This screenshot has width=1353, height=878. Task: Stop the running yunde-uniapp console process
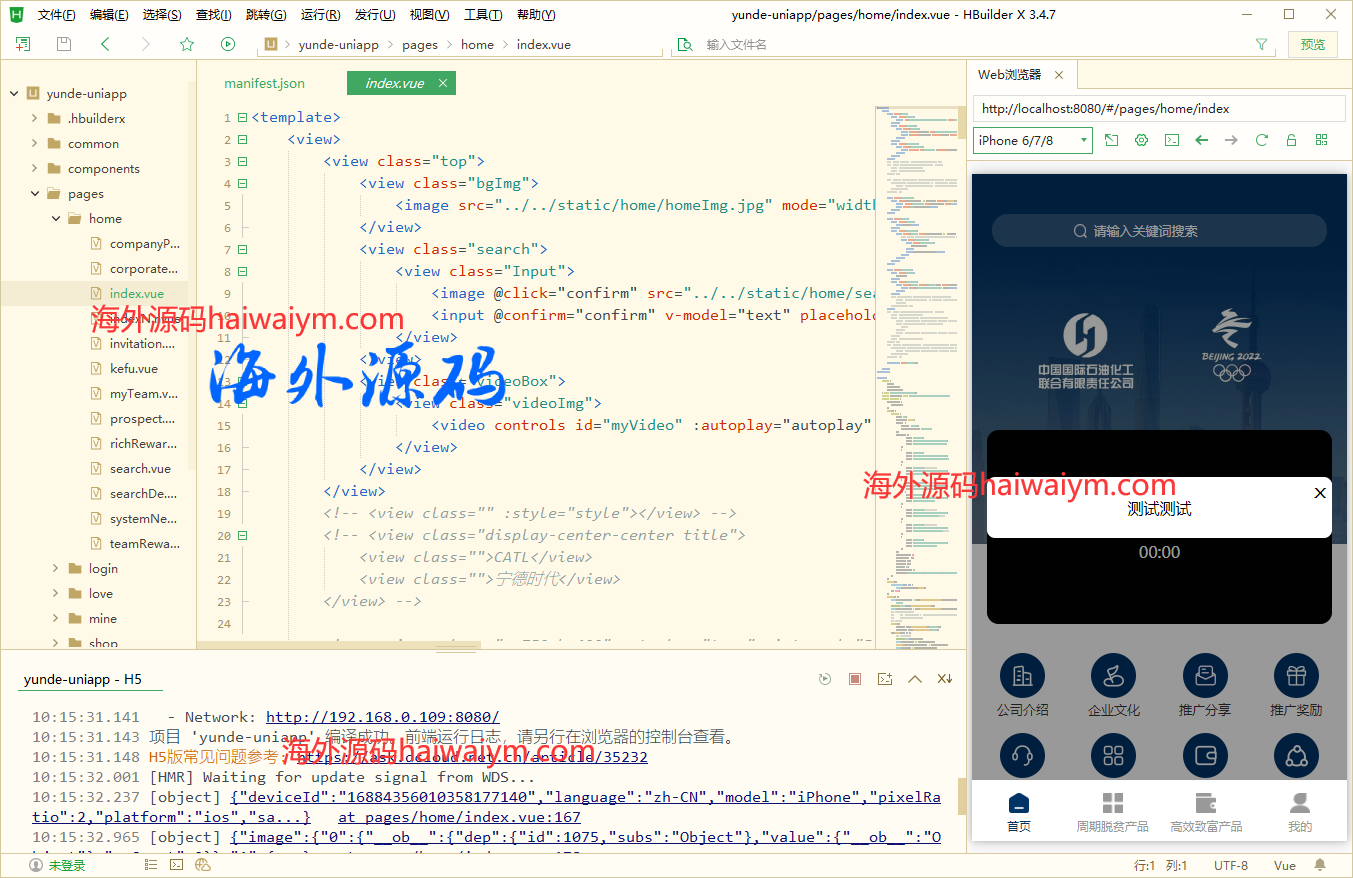tap(854, 679)
